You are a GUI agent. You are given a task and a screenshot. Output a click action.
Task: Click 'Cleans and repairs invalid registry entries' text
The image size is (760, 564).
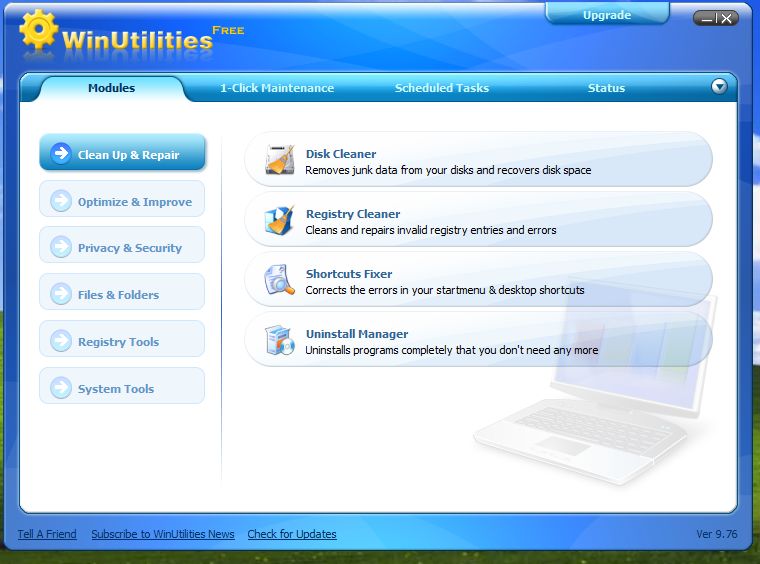[430, 230]
